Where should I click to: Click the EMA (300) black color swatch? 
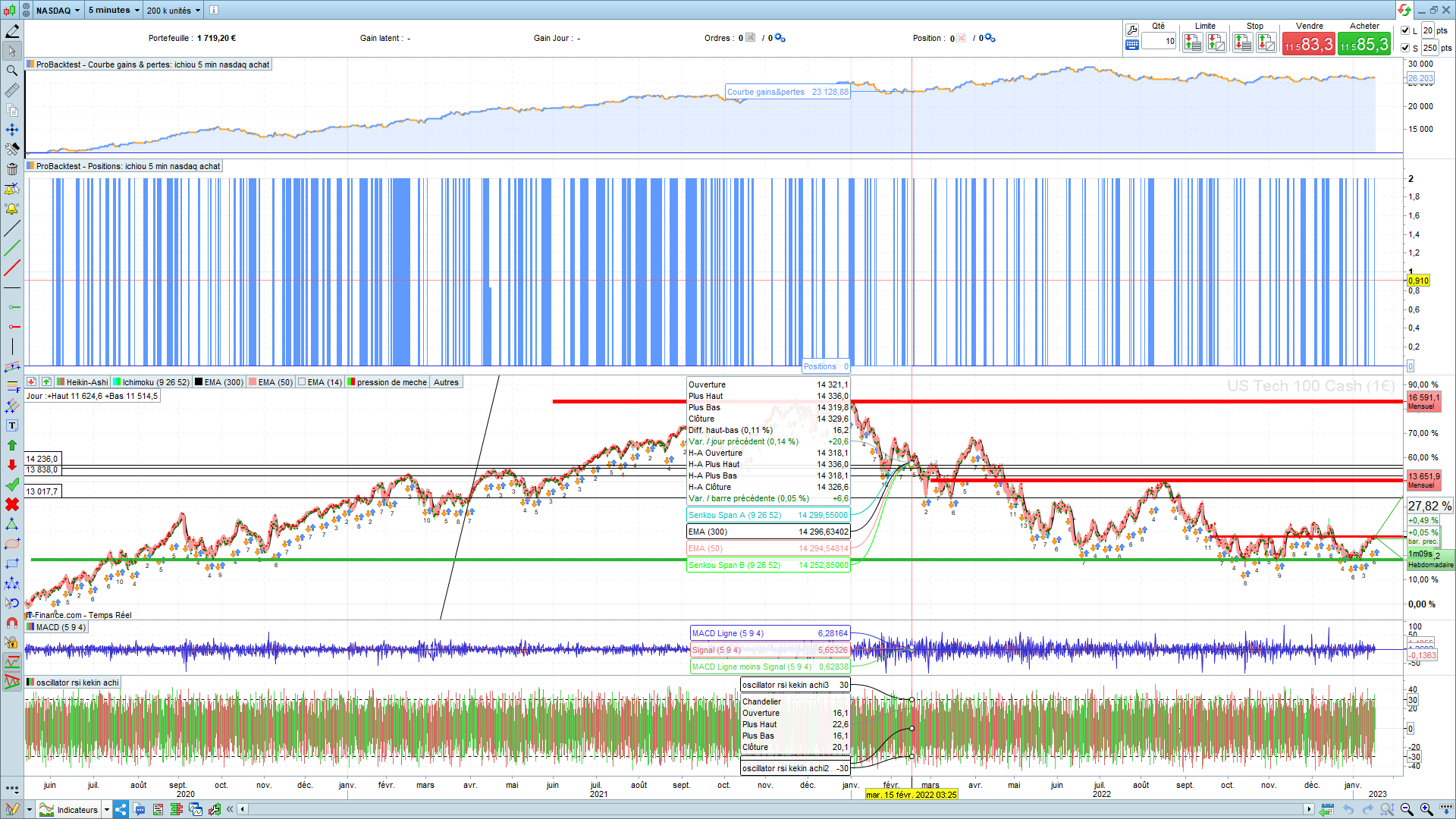pyautogui.click(x=199, y=382)
